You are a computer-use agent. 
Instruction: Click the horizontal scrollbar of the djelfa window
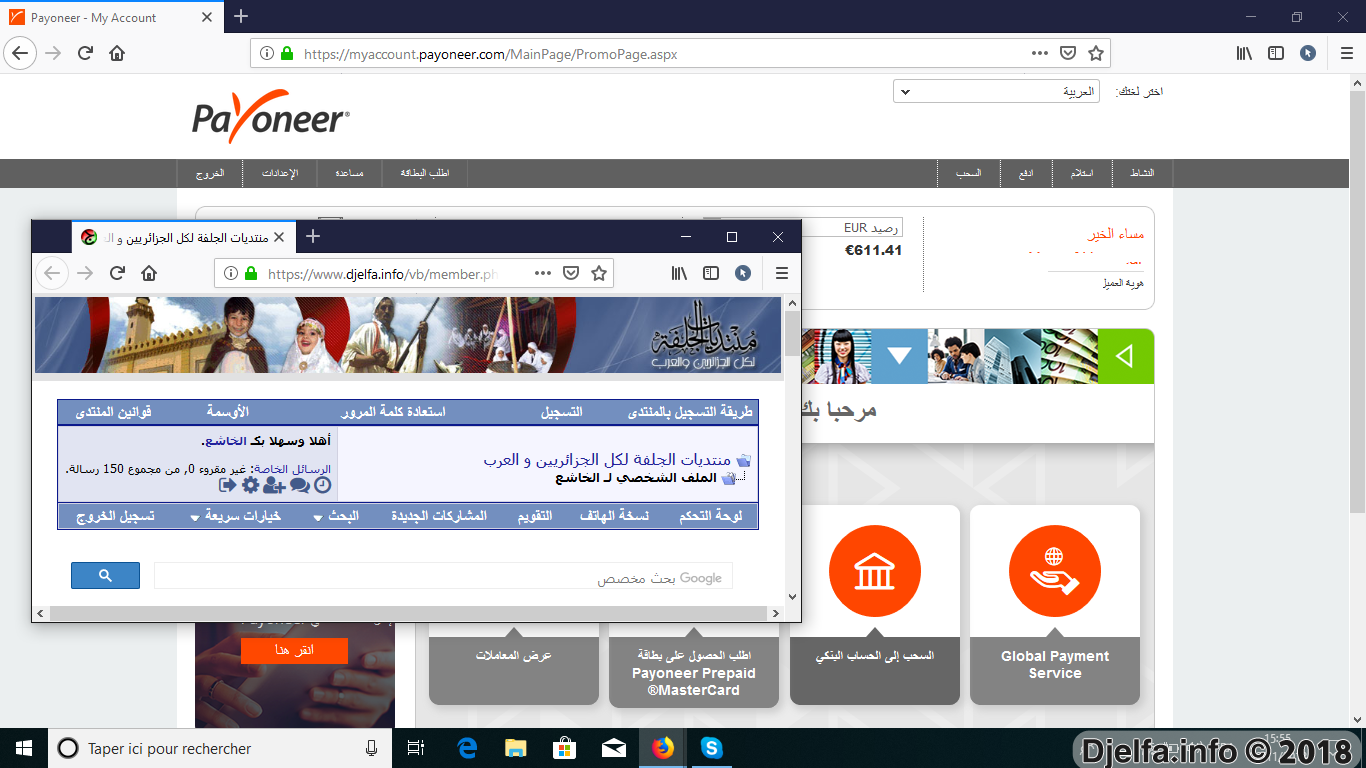coord(409,612)
